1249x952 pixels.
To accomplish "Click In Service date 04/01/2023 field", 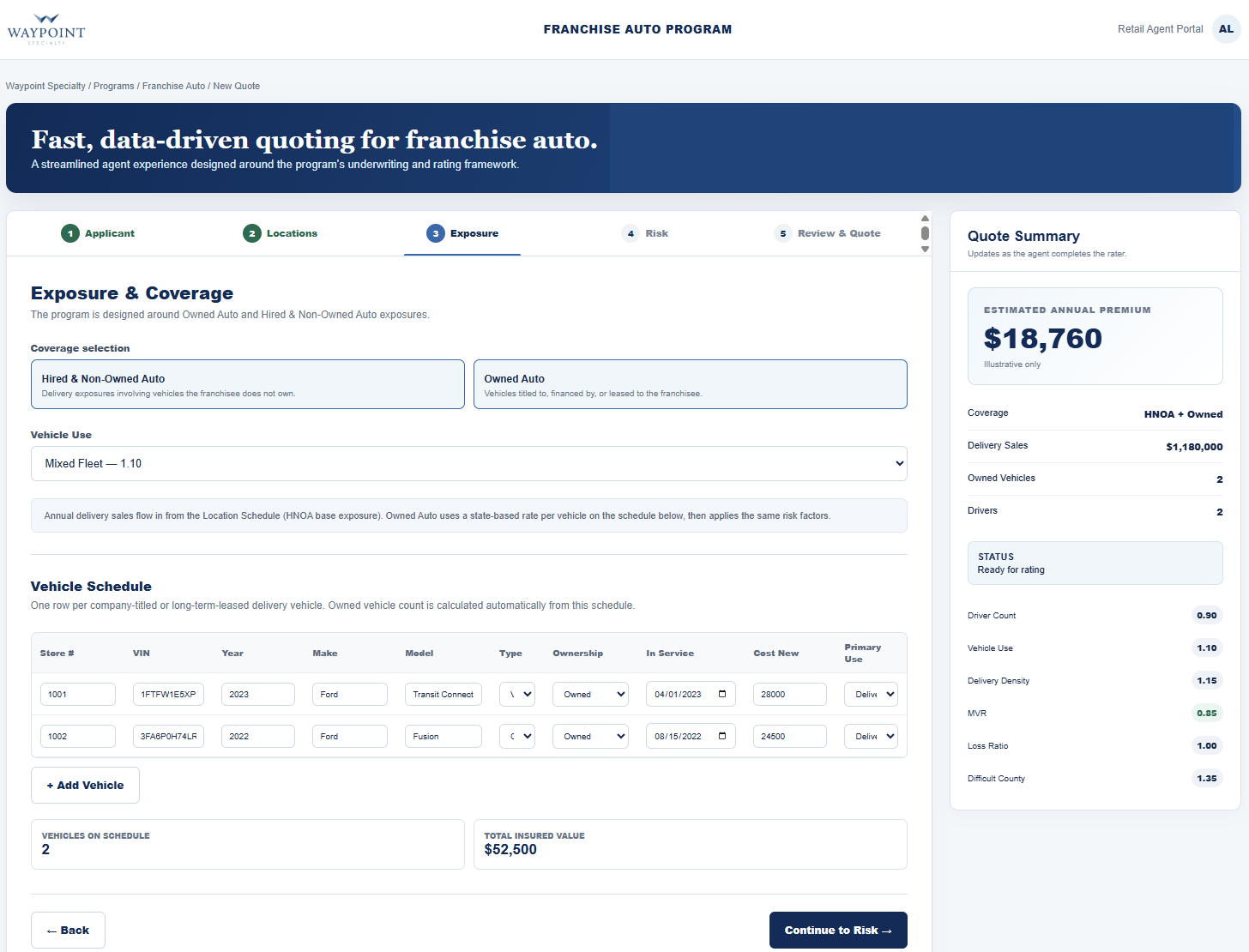I will coord(691,694).
